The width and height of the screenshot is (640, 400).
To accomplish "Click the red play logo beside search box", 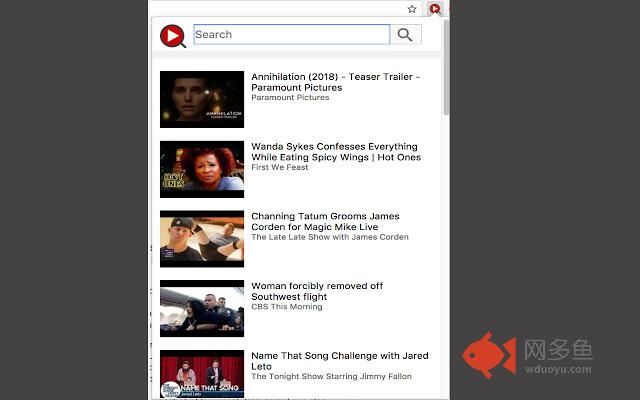I will tap(173, 36).
